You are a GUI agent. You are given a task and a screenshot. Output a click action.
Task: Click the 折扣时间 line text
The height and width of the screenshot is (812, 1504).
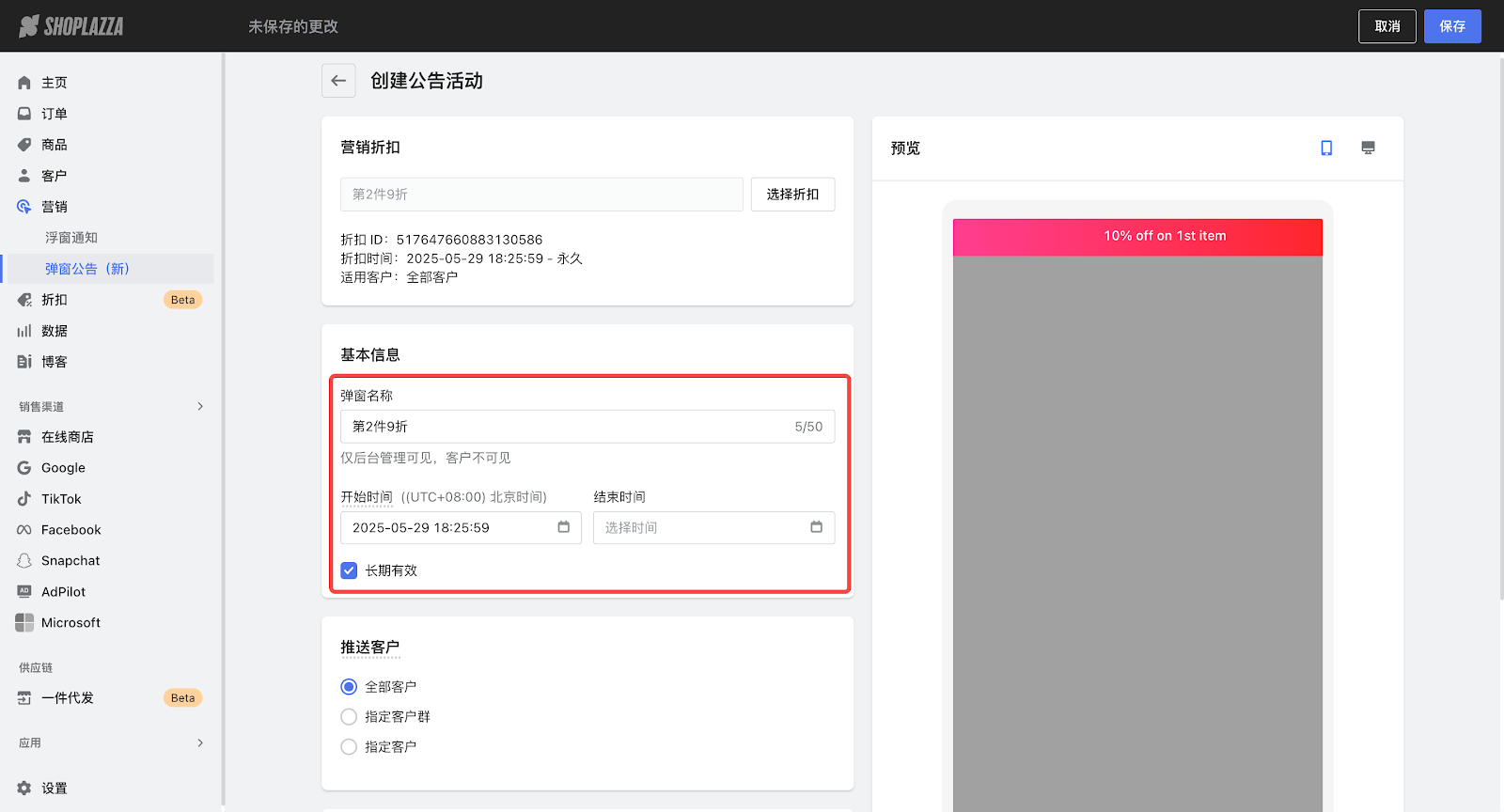tap(462, 258)
